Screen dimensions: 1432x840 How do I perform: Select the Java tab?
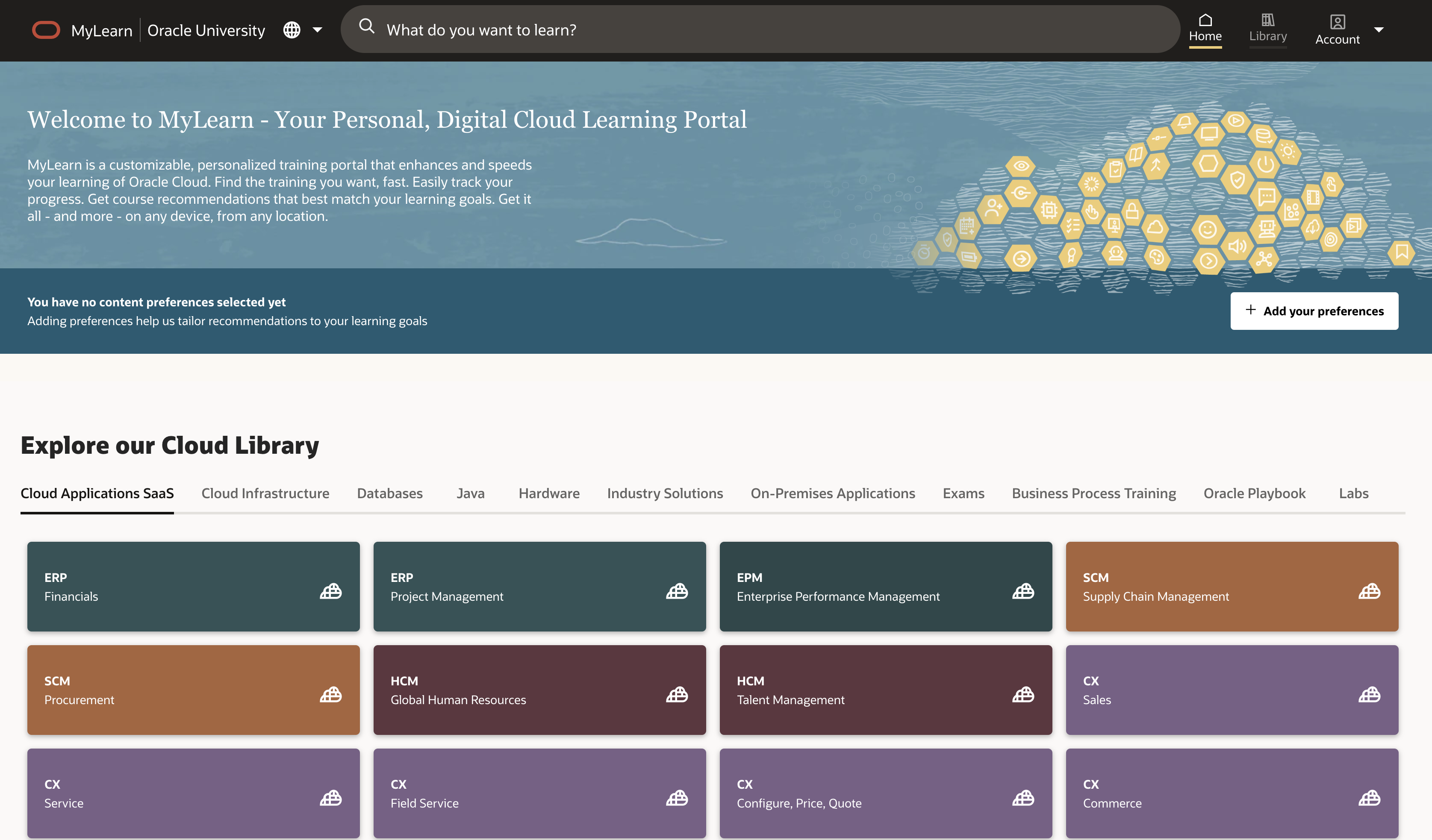coord(471,493)
